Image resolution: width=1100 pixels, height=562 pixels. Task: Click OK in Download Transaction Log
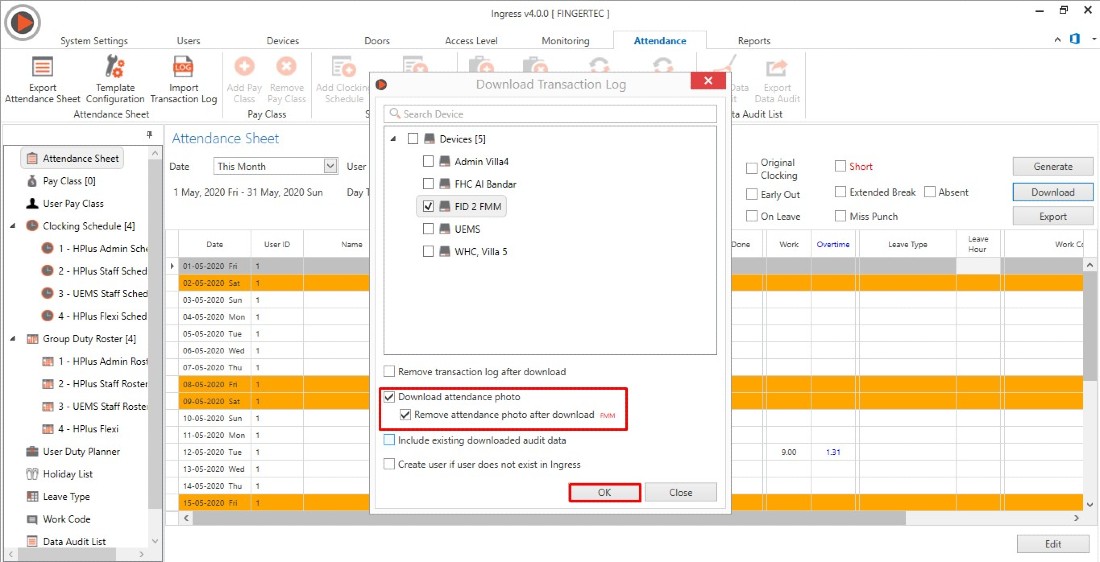point(604,493)
